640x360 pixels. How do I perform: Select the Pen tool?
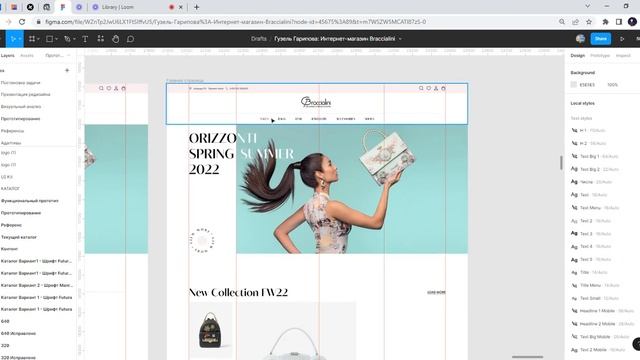[67, 39]
